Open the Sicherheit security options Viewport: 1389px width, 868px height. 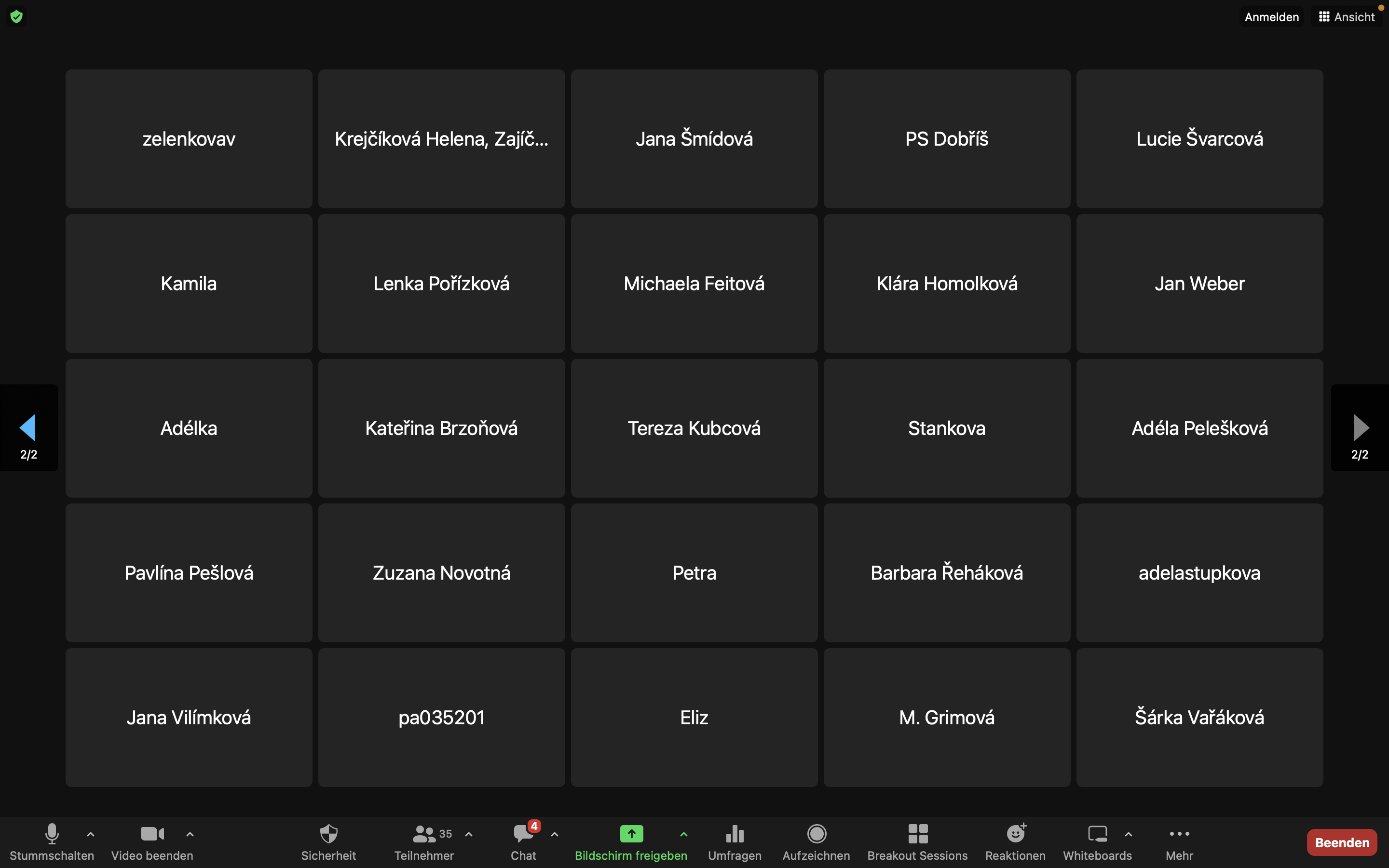click(x=328, y=841)
